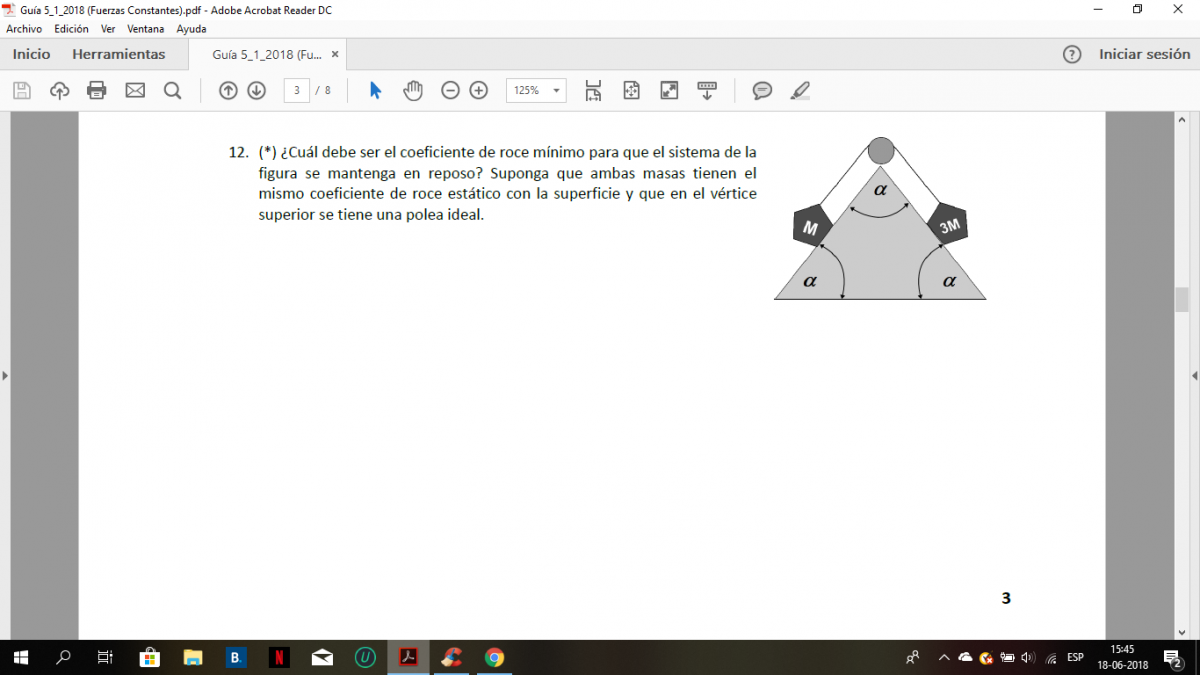
Task: Expand the left navigation pane arrow
Action: coord(5,376)
